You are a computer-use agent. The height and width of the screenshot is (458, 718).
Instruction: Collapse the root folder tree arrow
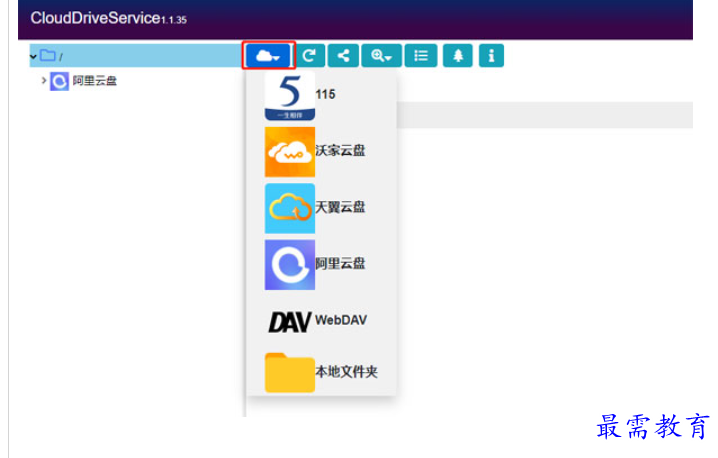click(x=33, y=57)
